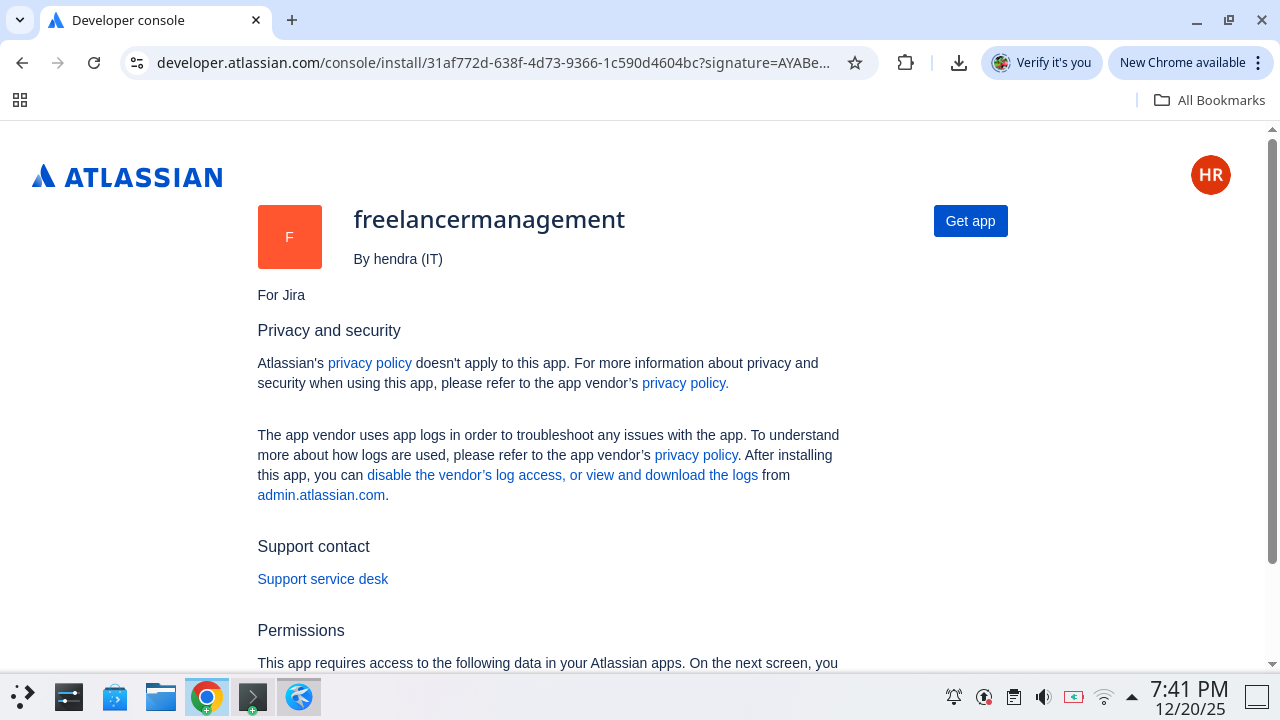This screenshot has height=720, width=1280.
Task: View site information icon in address bar
Action: pyautogui.click(x=138, y=63)
